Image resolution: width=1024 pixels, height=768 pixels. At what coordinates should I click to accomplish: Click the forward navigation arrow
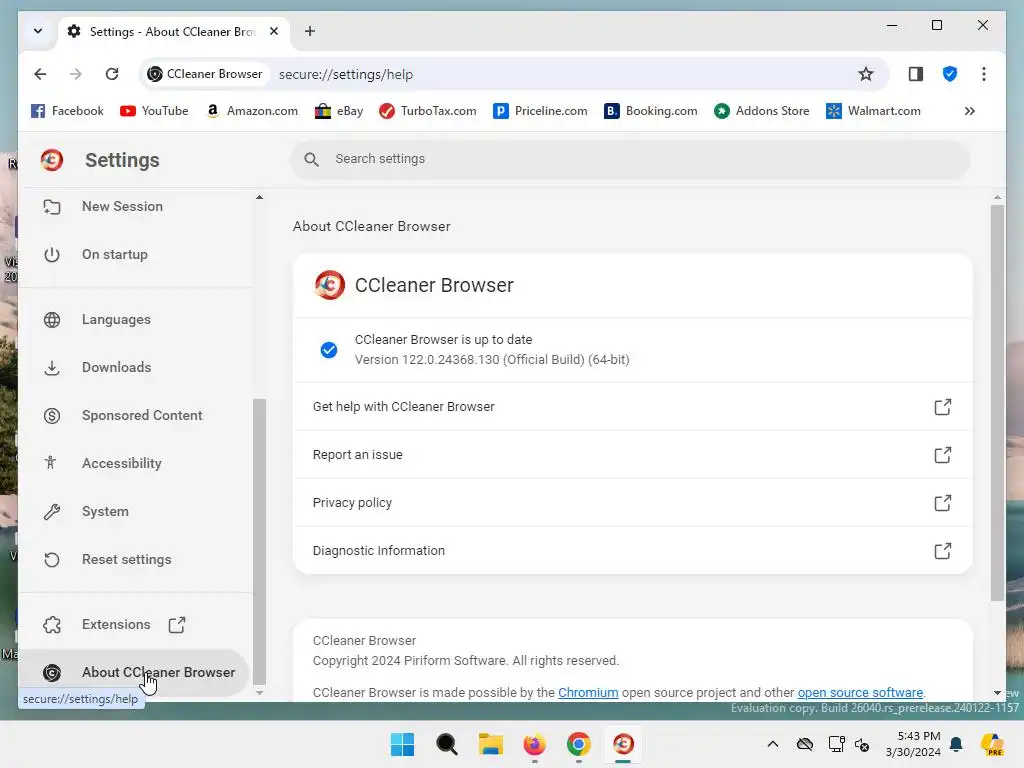coord(76,74)
